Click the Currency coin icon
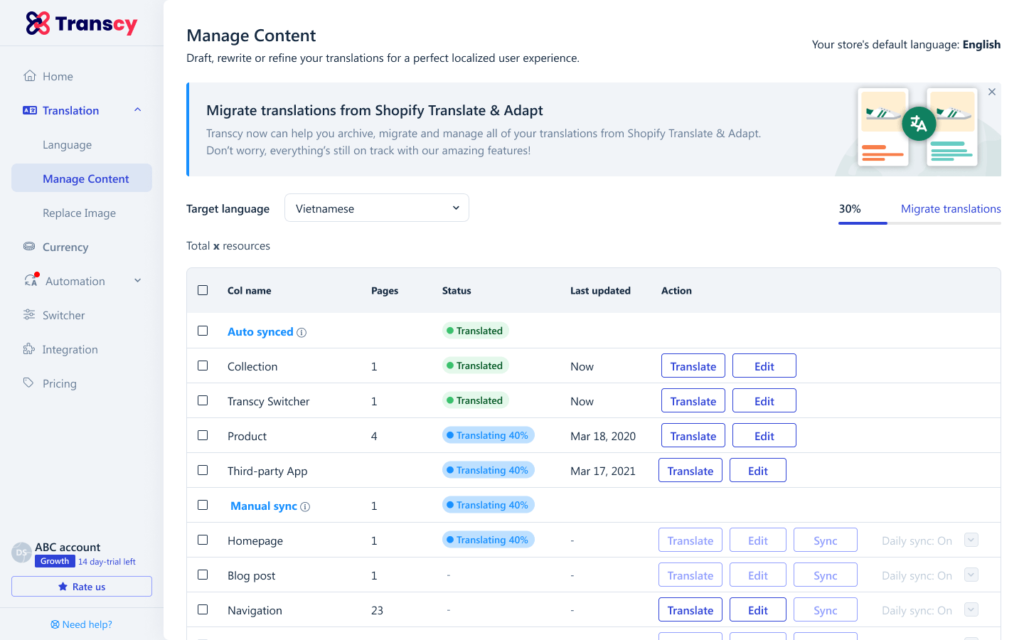 29,247
